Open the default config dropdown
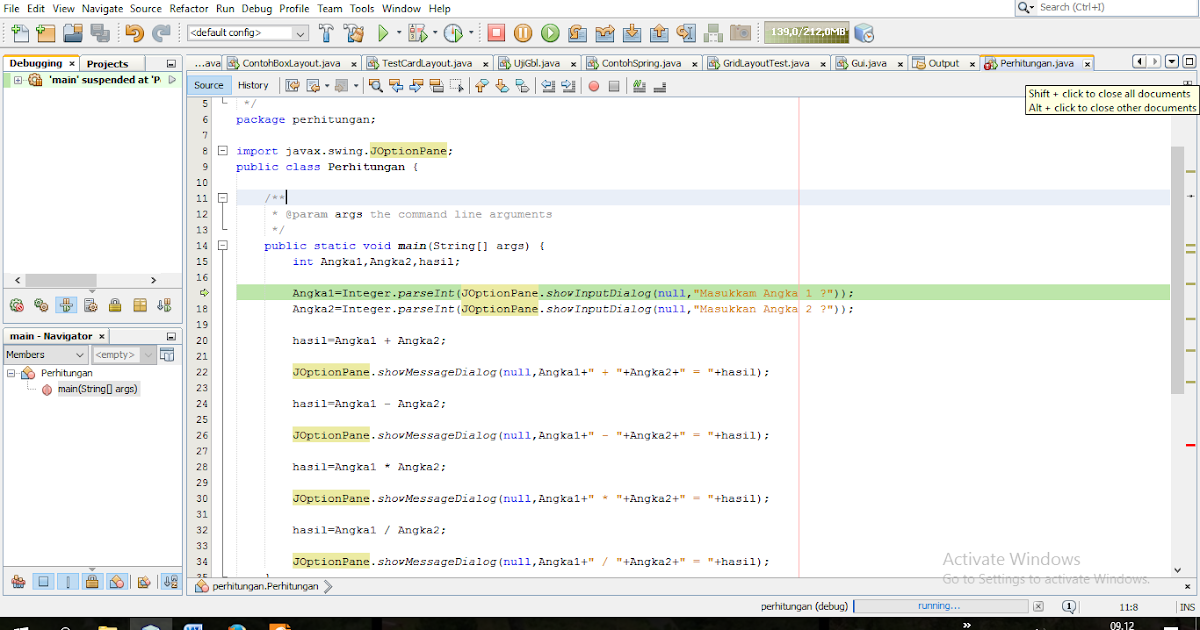Screen dimensions: 1200x630 click(247, 33)
